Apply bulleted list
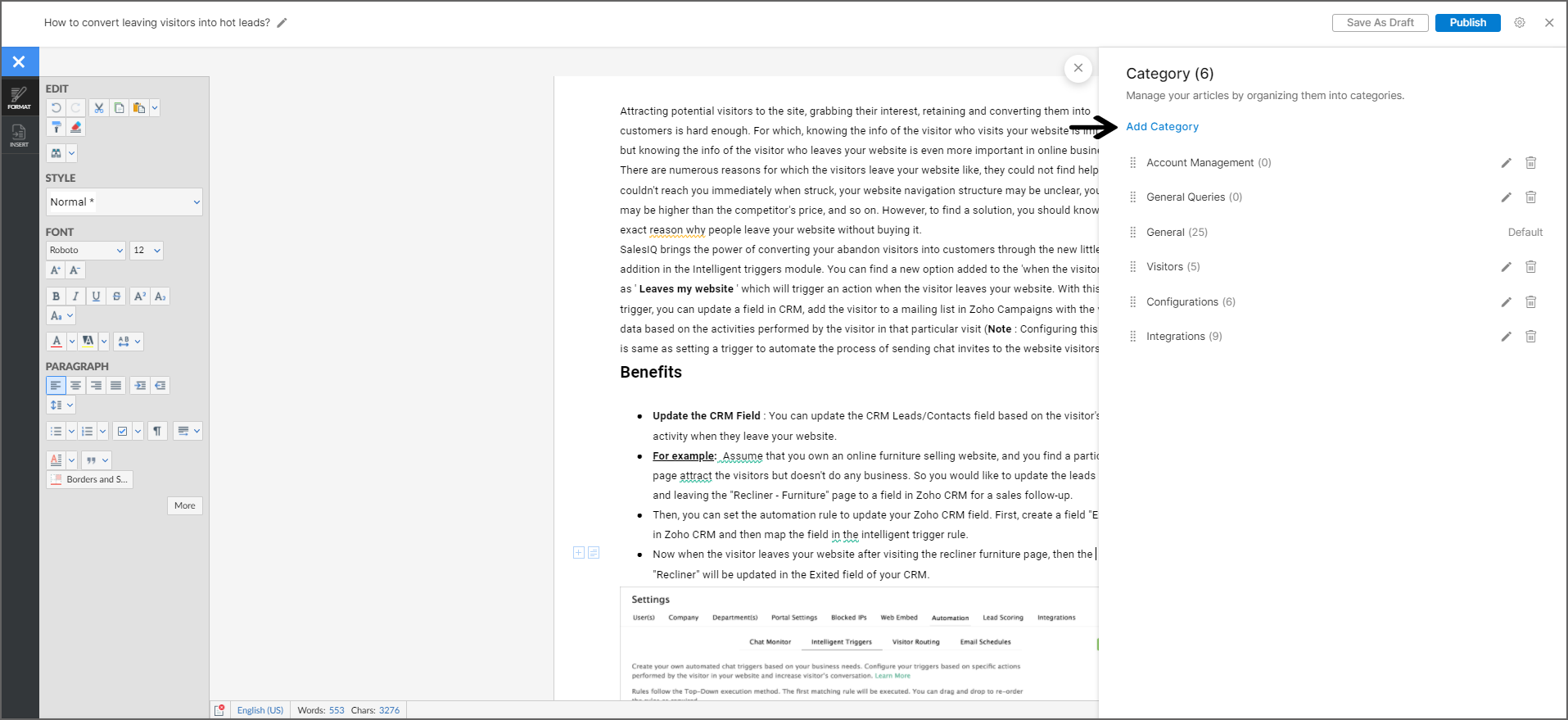Image resolution: width=1568 pixels, height=720 pixels. pos(56,432)
